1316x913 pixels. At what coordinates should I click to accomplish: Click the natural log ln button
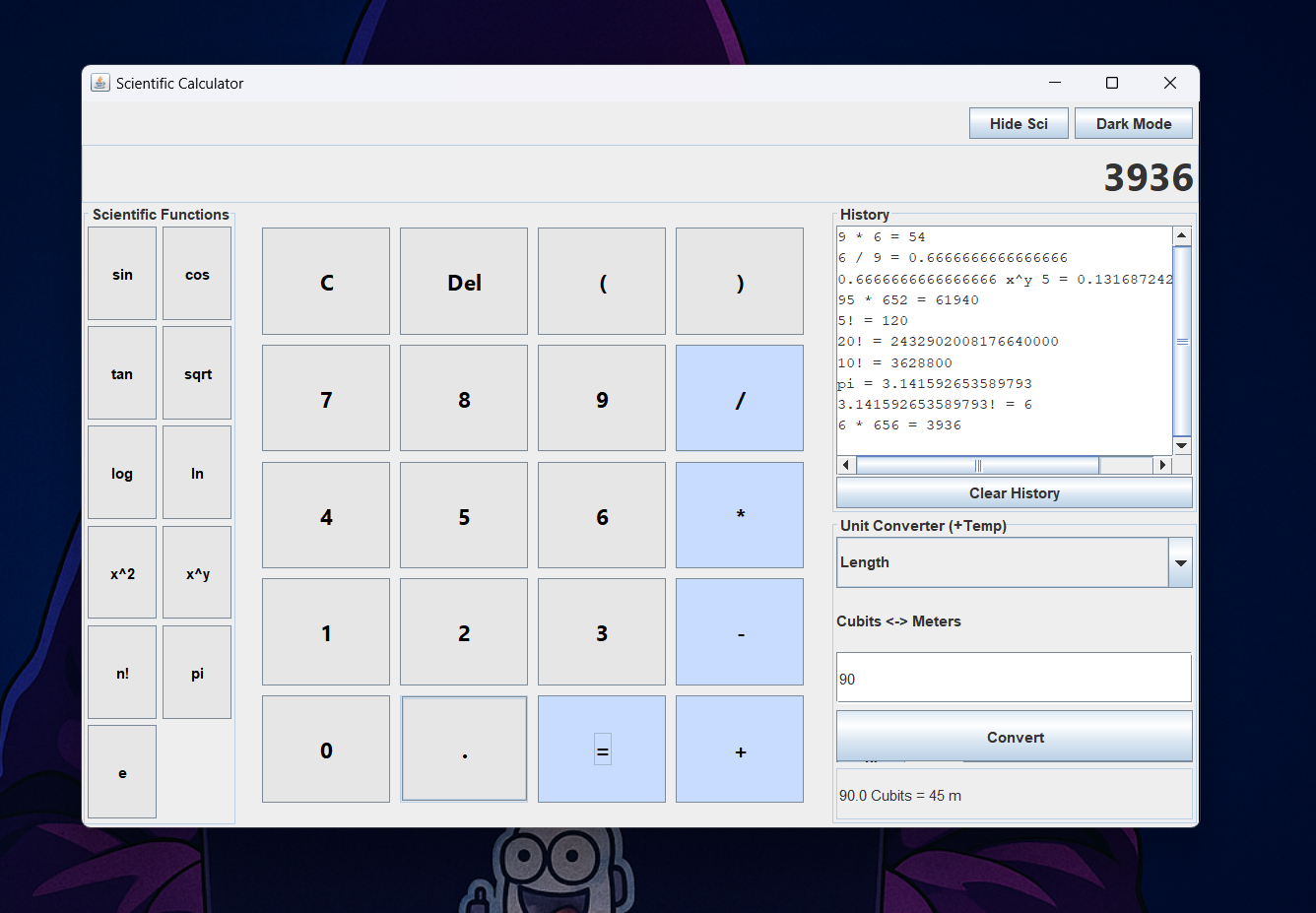[197, 473]
